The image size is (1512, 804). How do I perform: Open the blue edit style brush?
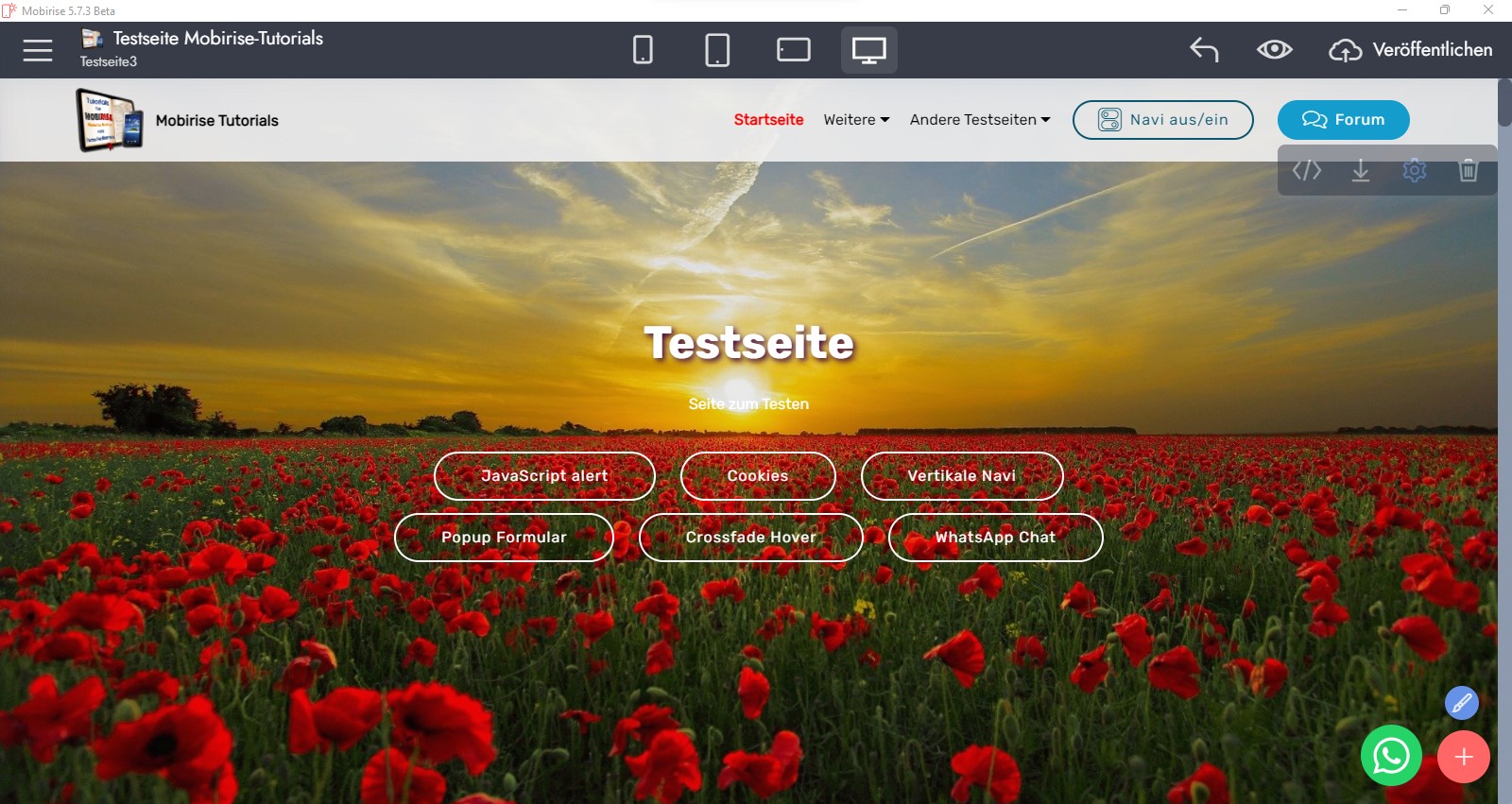(x=1461, y=703)
